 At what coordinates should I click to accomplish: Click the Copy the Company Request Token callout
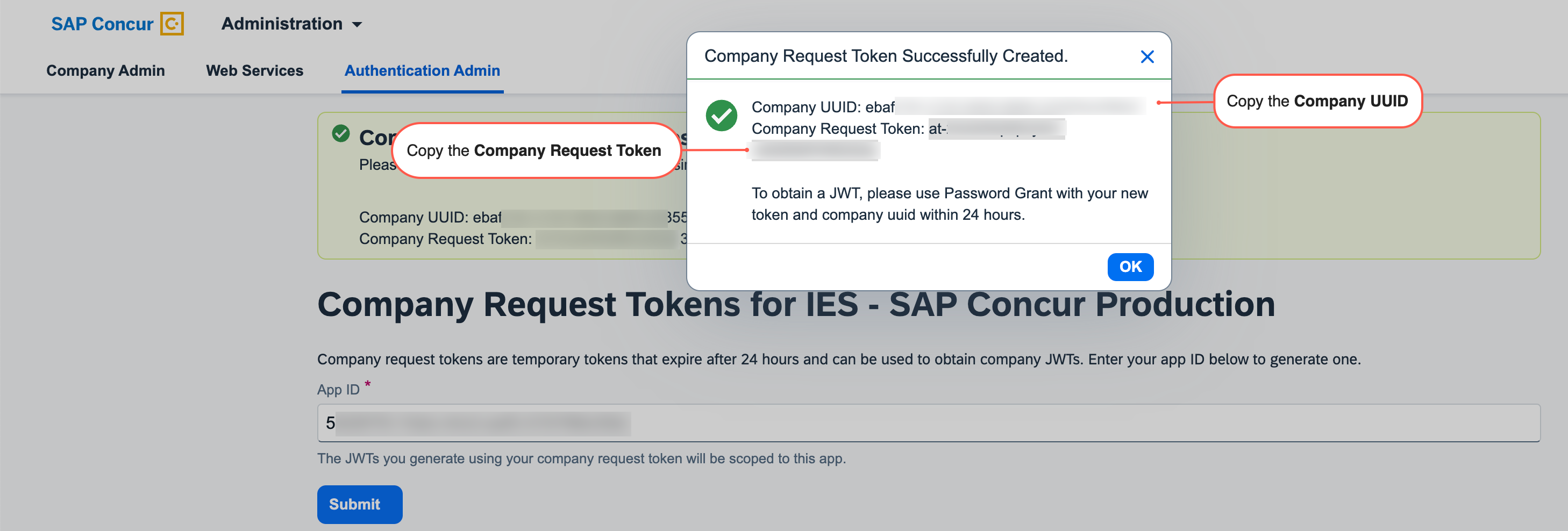534,150
